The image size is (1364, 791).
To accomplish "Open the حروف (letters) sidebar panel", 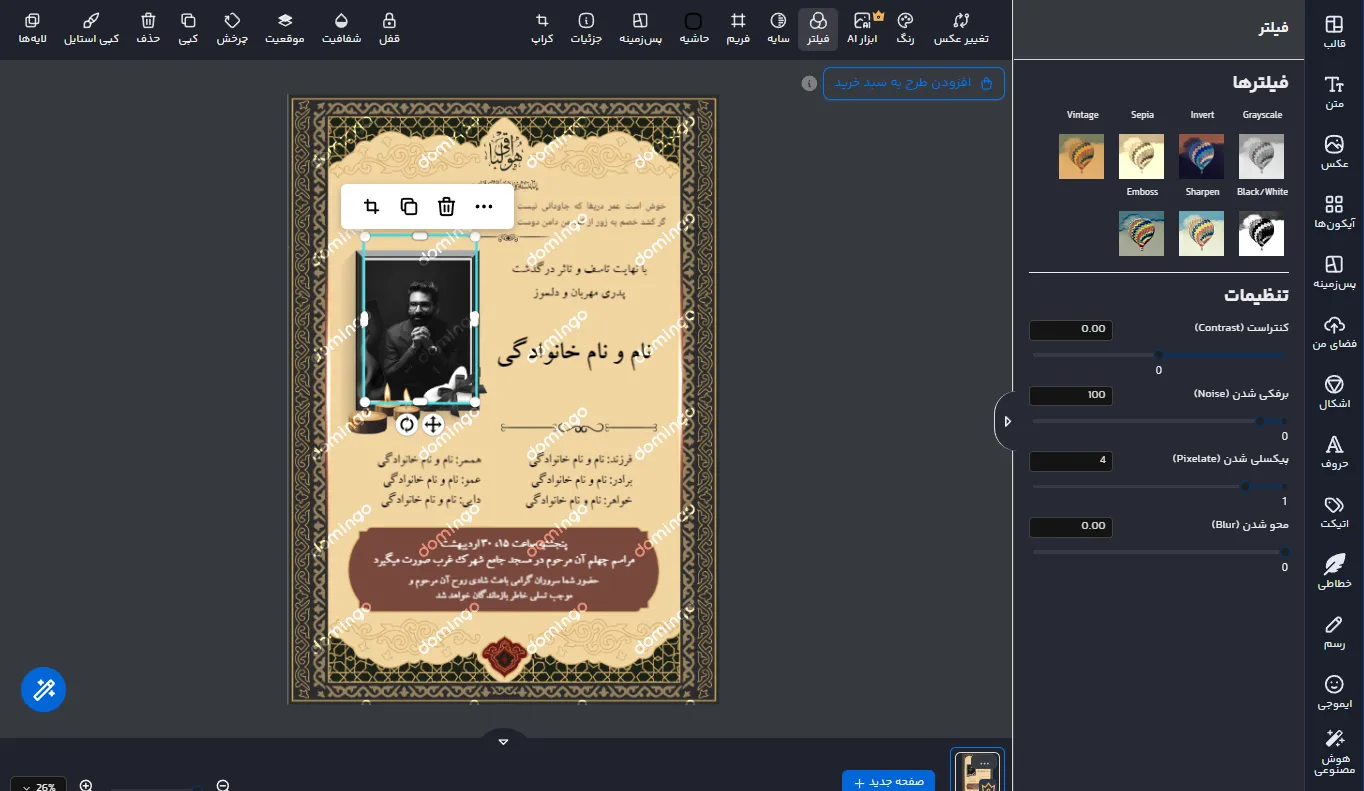I will pyautogui.click(x=1334, y=451).
